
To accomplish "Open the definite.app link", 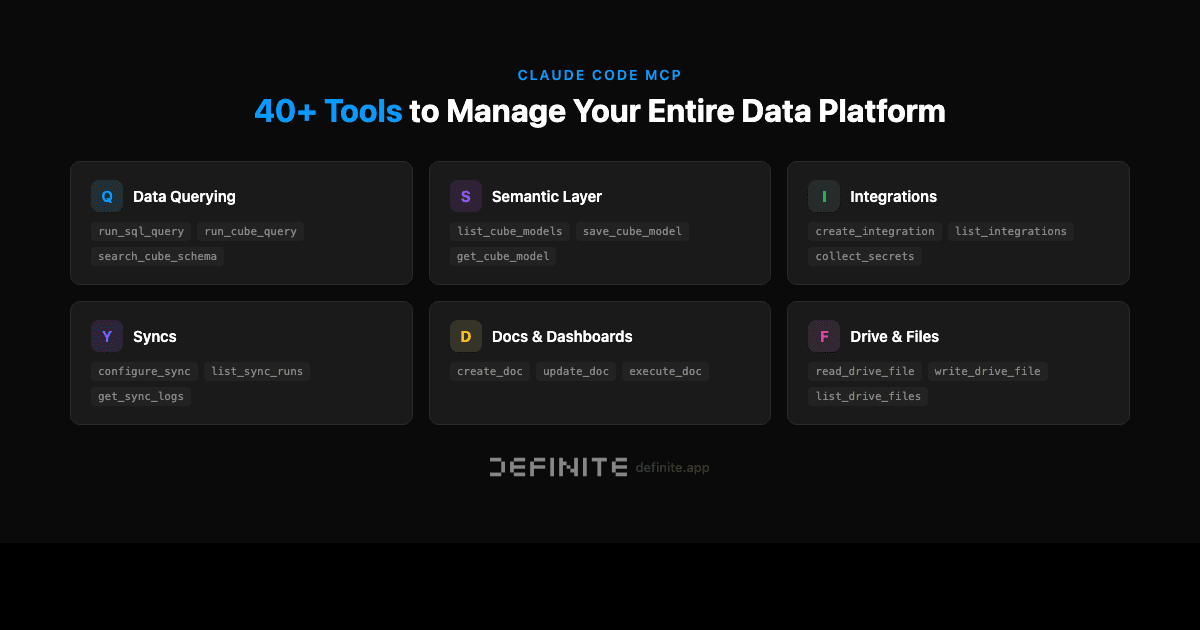I will click(x=673, y=467).
